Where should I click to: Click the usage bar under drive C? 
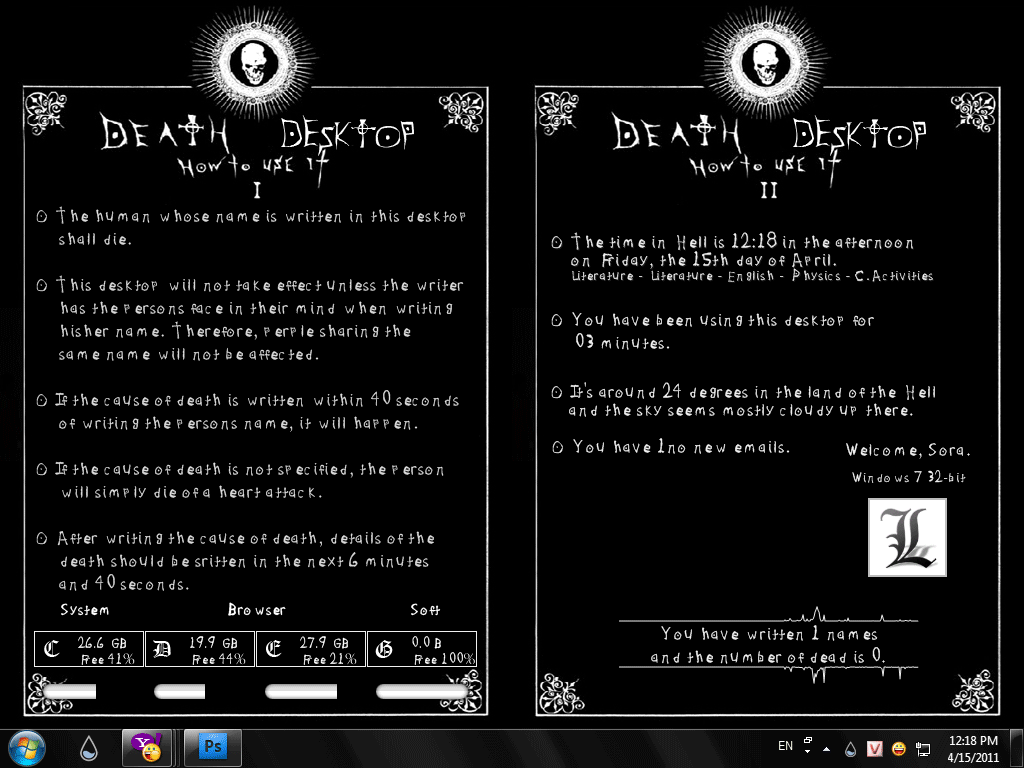[x=69, y=692]
